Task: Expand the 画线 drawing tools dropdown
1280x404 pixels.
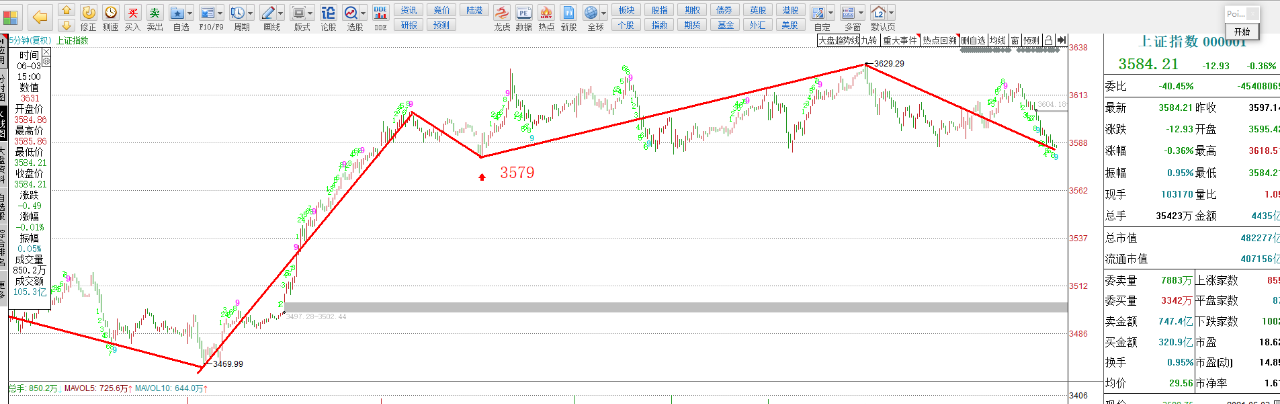Action: click(282, 14)
